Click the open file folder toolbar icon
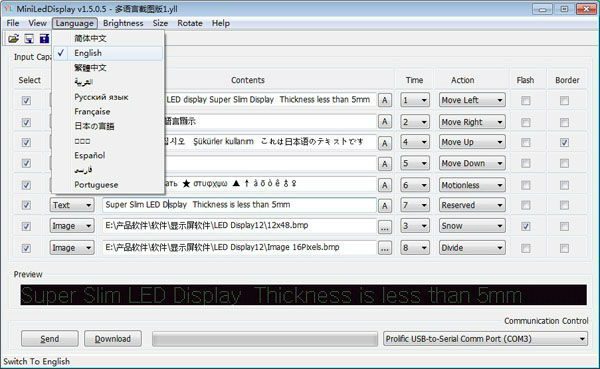The width and height of the screenshot is (600, 369). (x=14, y=38)
